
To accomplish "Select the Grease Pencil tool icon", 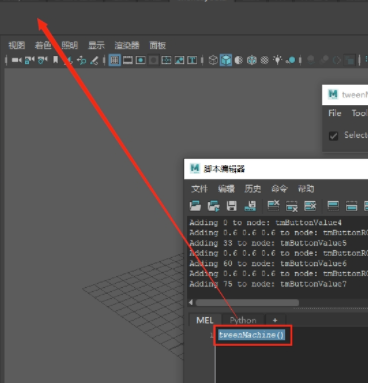I will (94, 60).
